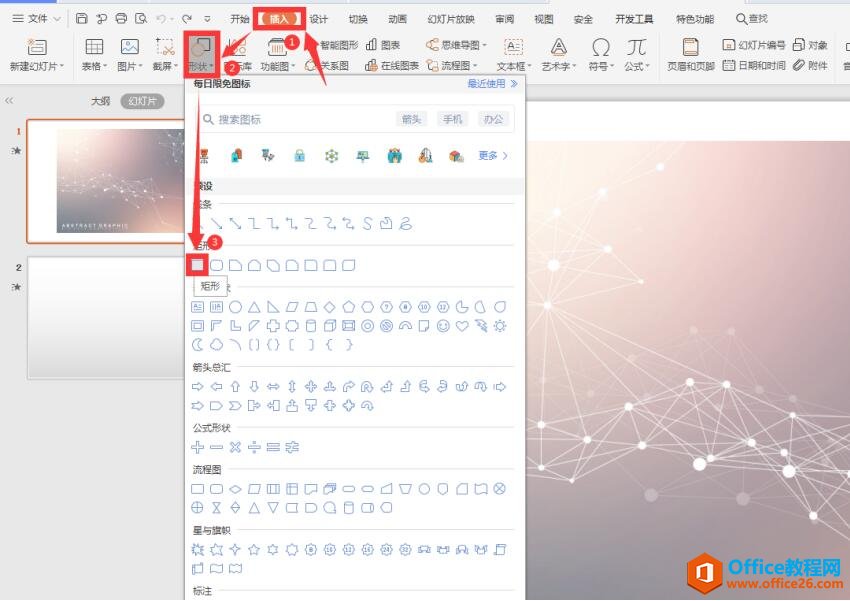Select the plus equation shape
This screenshot has height=601, width=850.
pyautogui.click(x=197, y=447)
